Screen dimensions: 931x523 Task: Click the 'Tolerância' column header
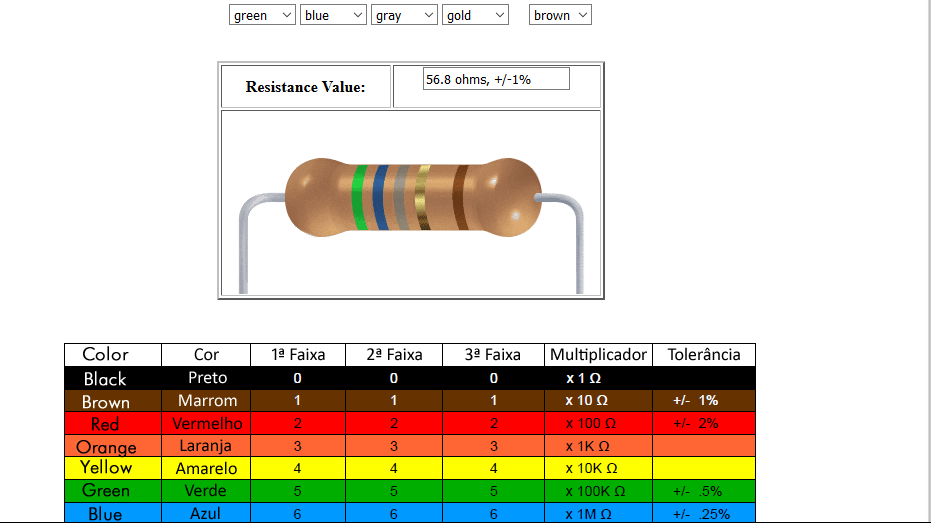[704, 354]
